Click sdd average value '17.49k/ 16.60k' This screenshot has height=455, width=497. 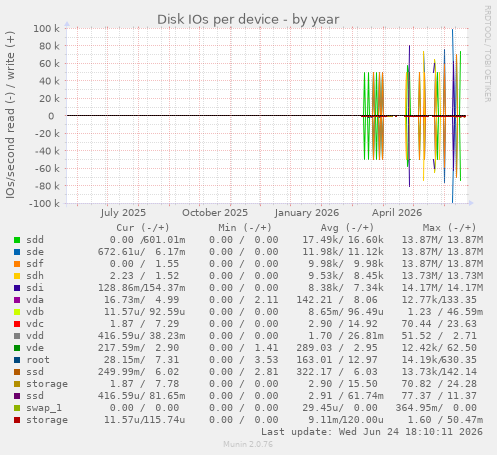[x=343, y=240]
